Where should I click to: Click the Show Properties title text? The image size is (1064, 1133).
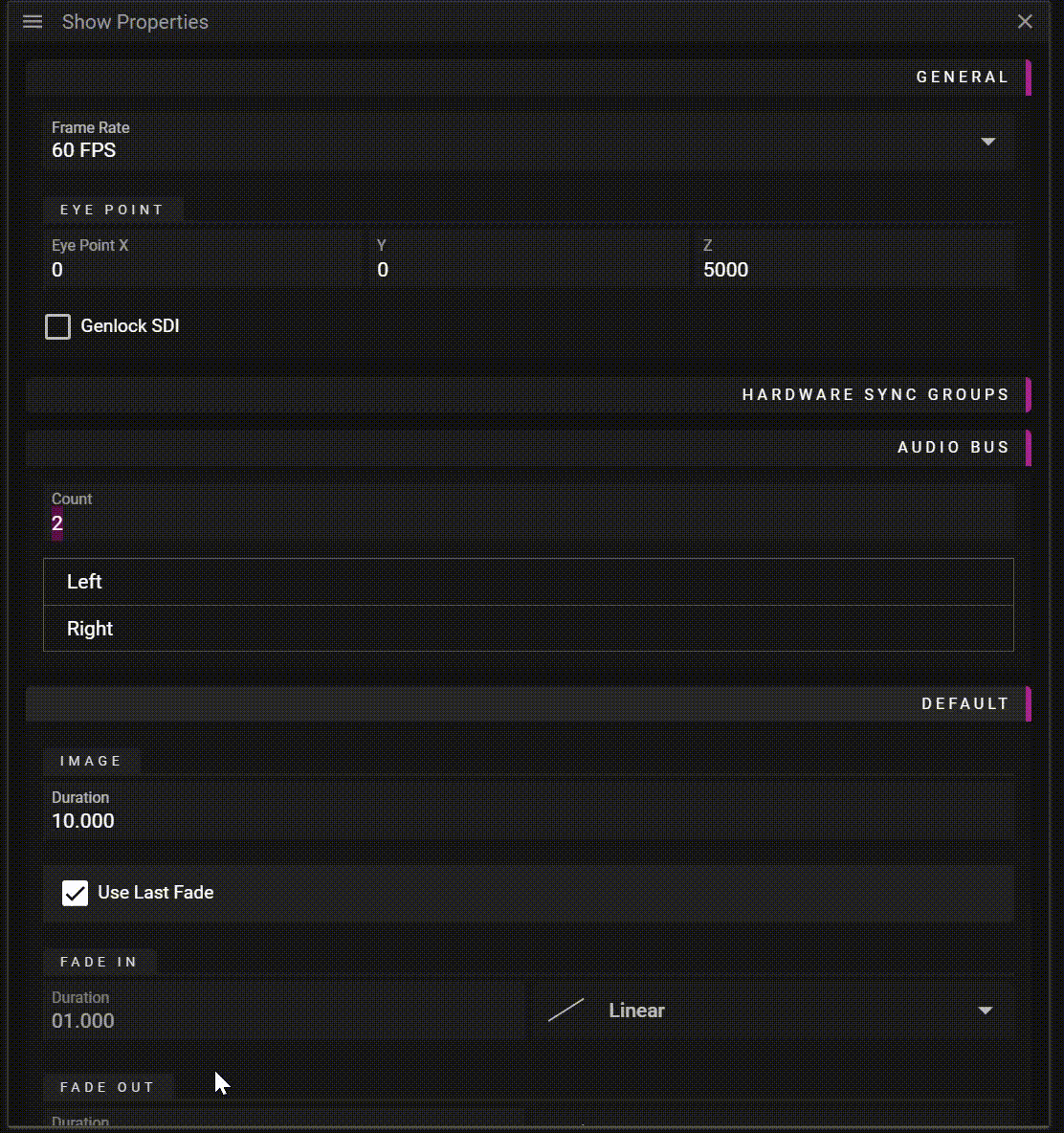[135, 22]
